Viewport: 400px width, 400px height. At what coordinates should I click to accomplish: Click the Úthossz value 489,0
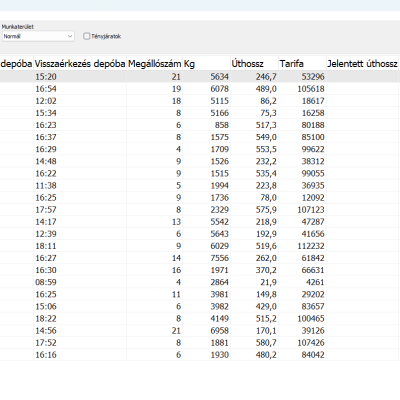point(266,89)
